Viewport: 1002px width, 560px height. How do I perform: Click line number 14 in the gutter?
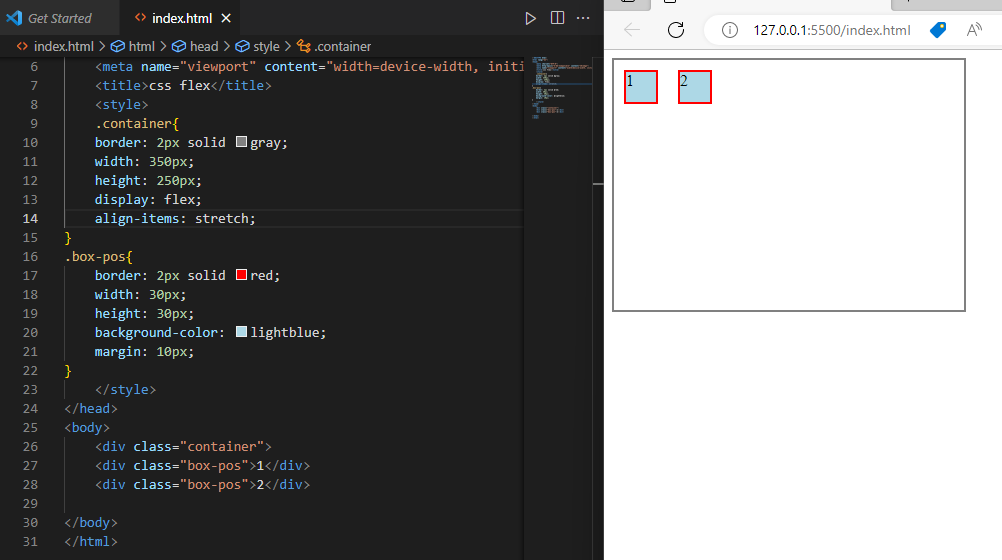tap(30, 219)
